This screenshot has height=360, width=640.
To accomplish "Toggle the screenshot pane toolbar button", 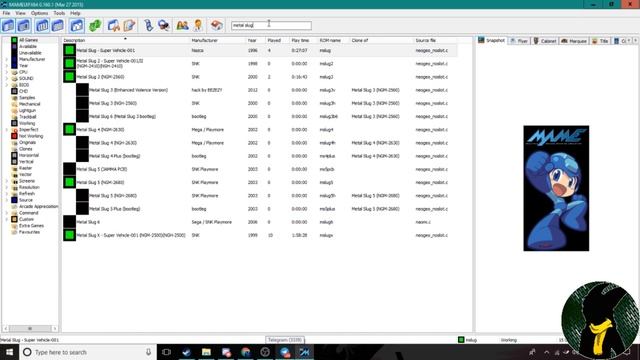I will pyautogui.click(x=24, y=25).
